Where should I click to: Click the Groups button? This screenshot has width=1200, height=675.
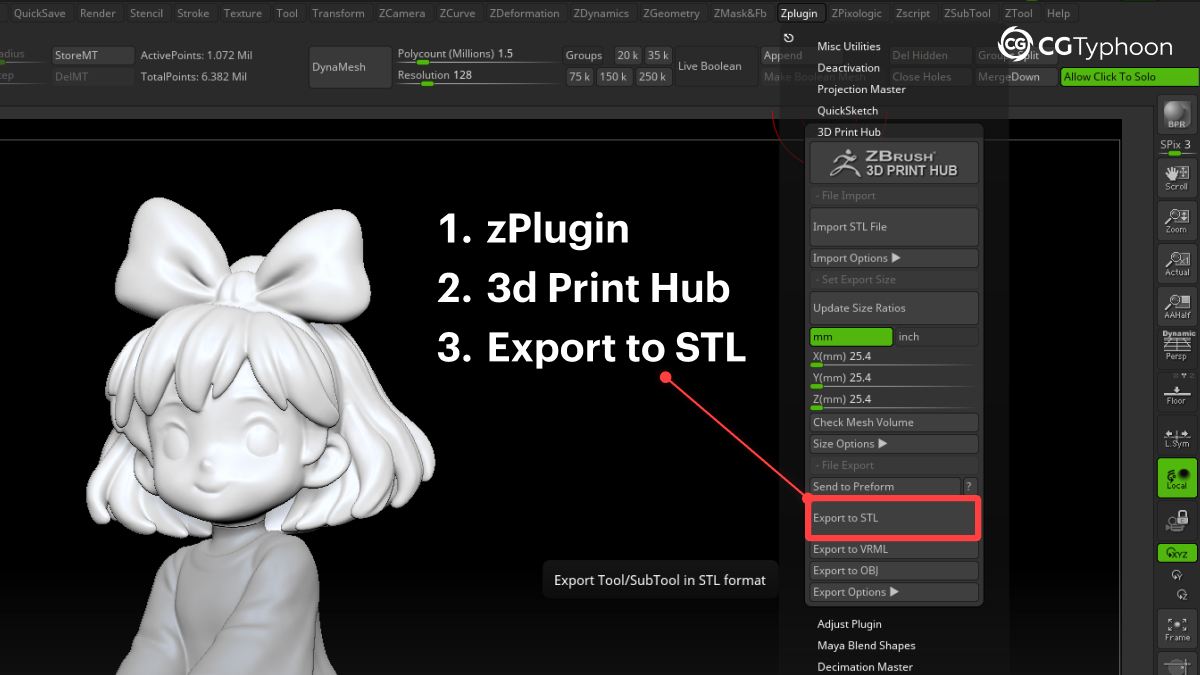584,56
